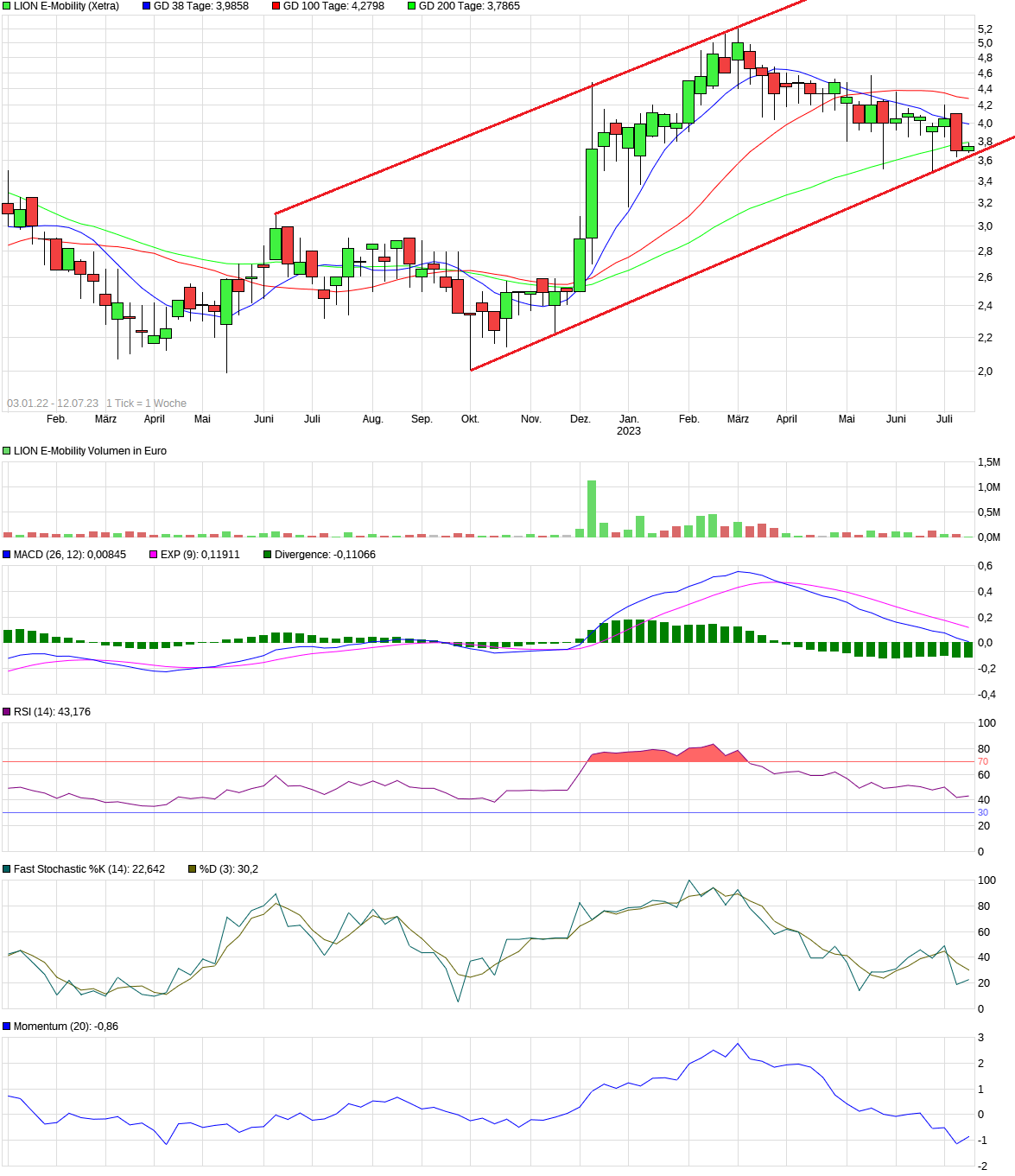Click the dark green Divergence legend swatch
This screenshot has width=1015, height=1176.
click(x=268, y=555)
